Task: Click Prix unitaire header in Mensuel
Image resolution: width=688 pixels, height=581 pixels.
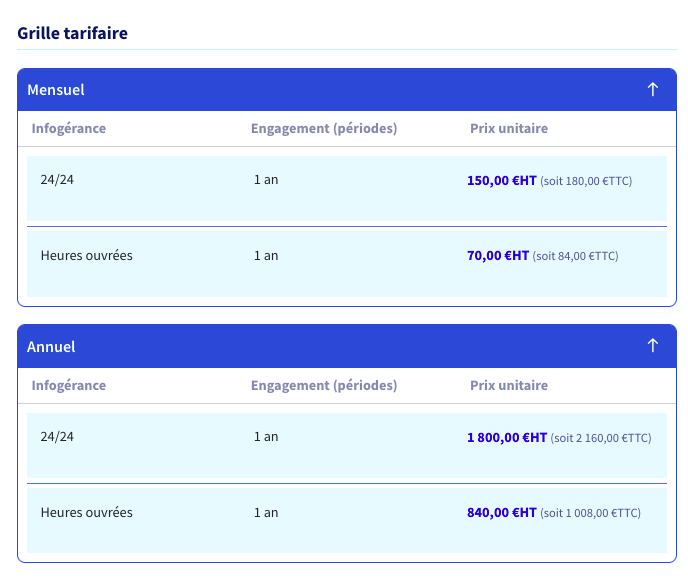Action: (509, 128)
